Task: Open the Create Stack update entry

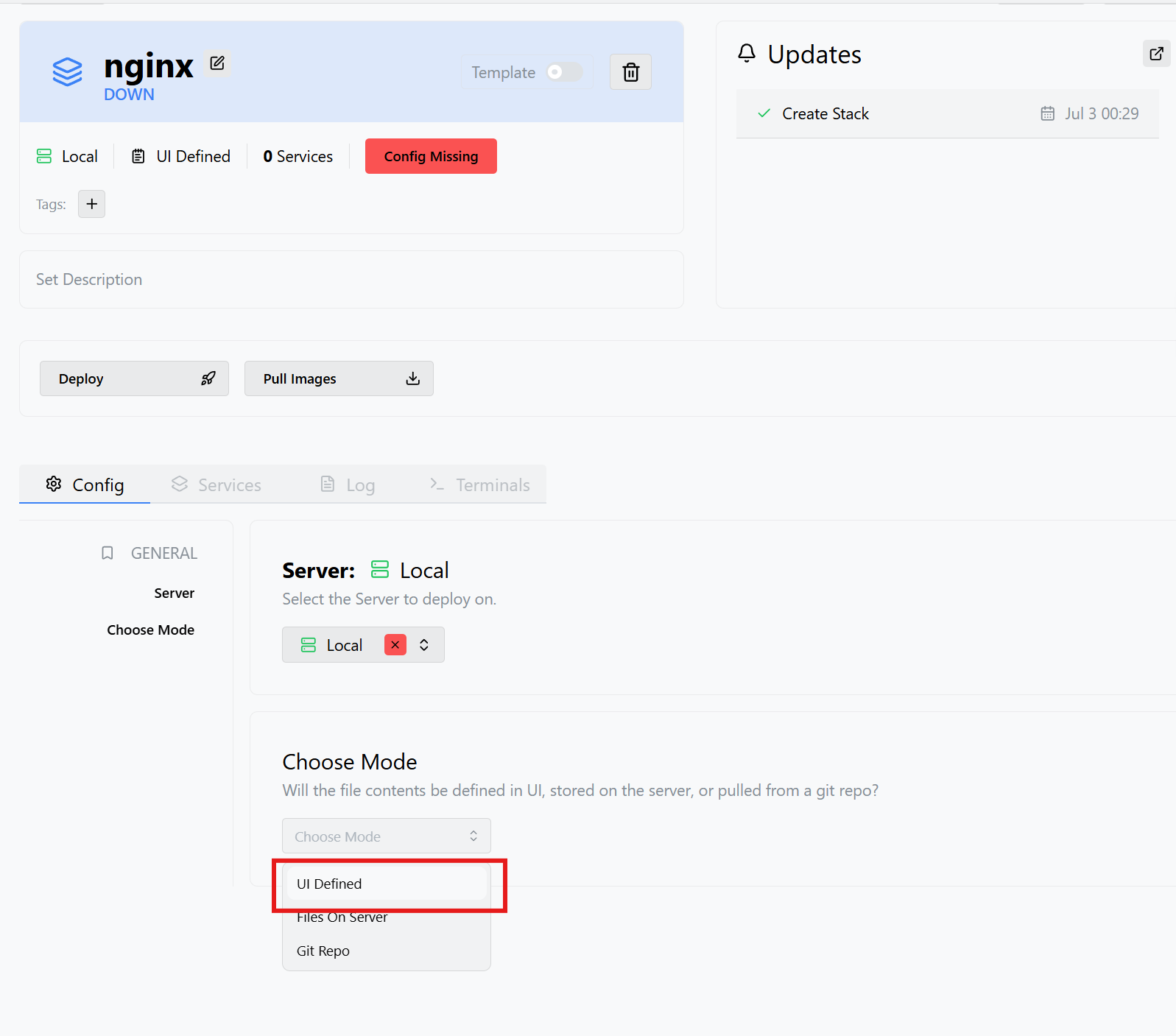Action: 947,113
